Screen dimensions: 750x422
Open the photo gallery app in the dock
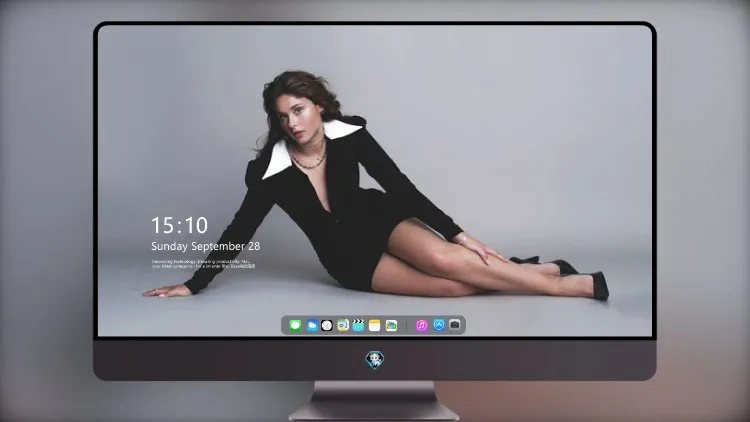[x=391, y=325]
